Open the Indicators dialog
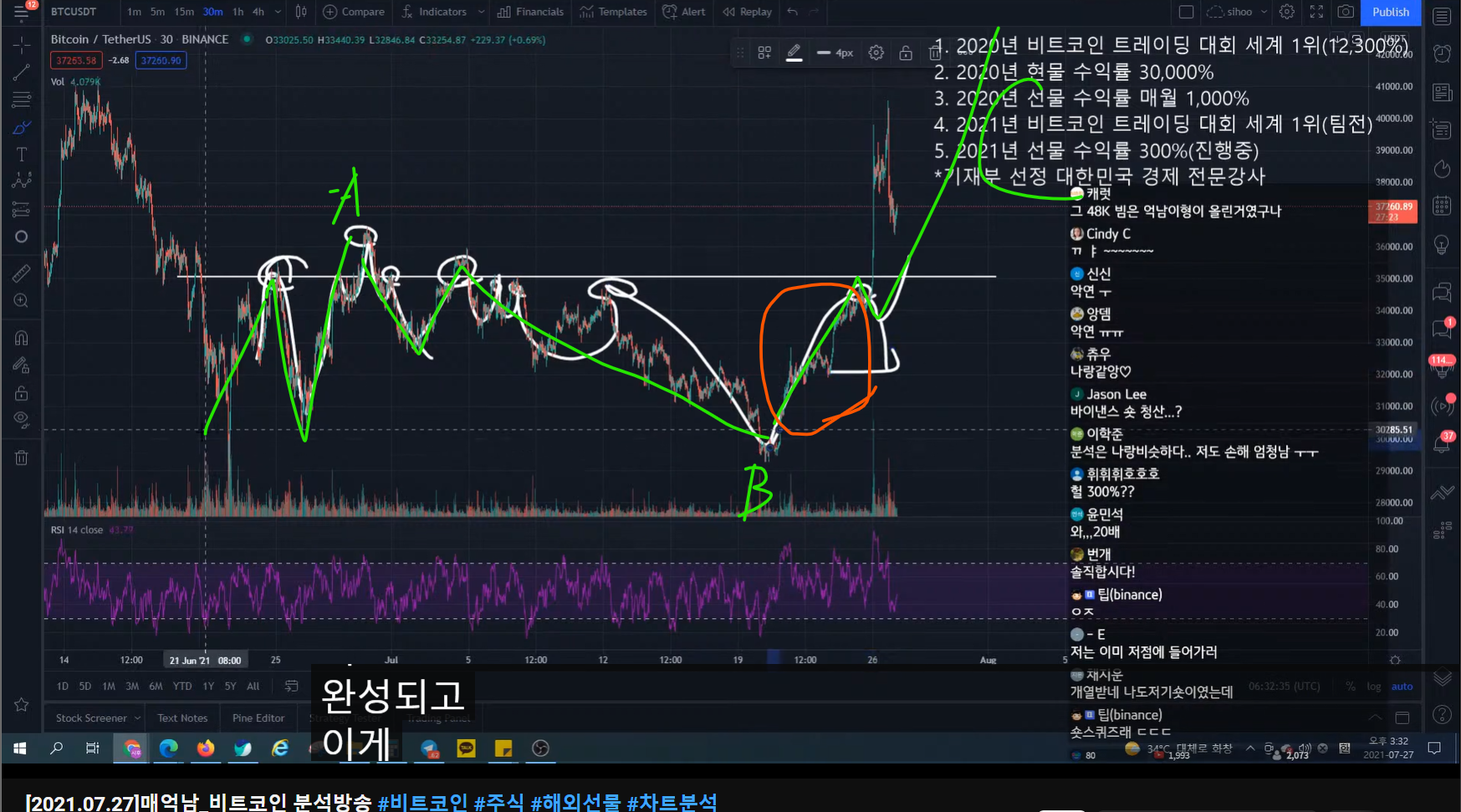 pos(434,12)
